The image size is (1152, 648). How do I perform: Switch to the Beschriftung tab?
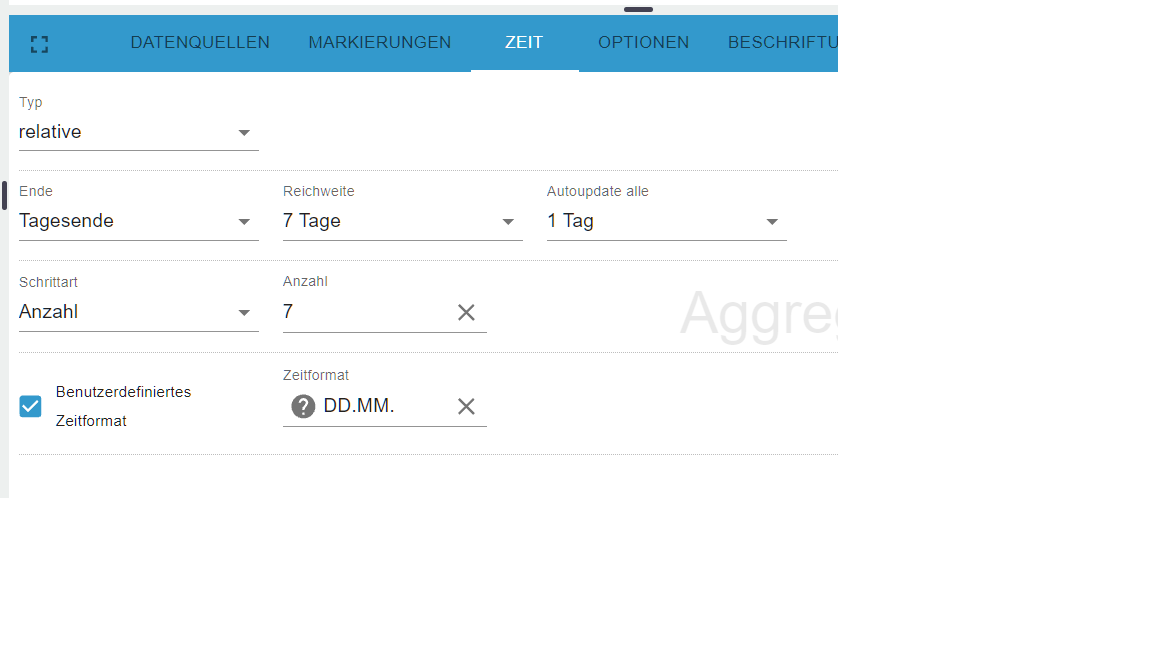pyautogui.click(x=782, y=43)
